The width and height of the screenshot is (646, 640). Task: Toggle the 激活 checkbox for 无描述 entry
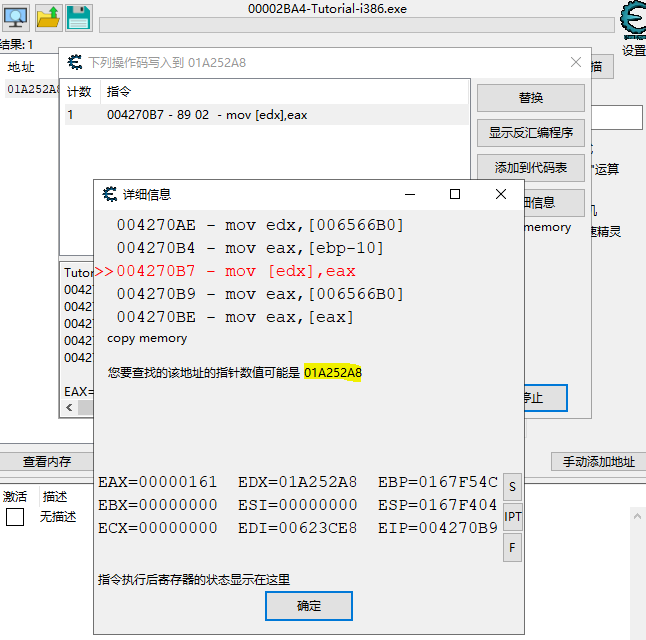15,517
